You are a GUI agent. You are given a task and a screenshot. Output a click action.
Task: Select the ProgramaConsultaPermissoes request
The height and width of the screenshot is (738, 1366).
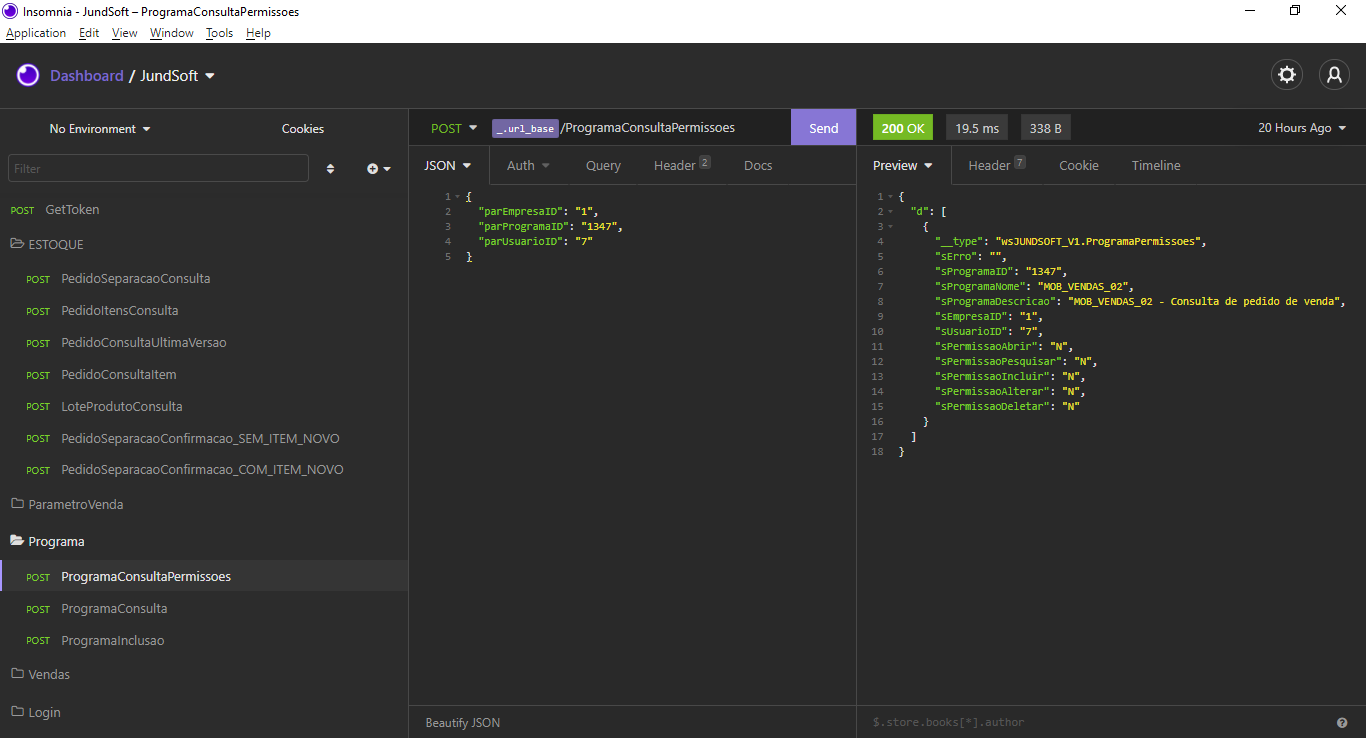pos(204,576)
